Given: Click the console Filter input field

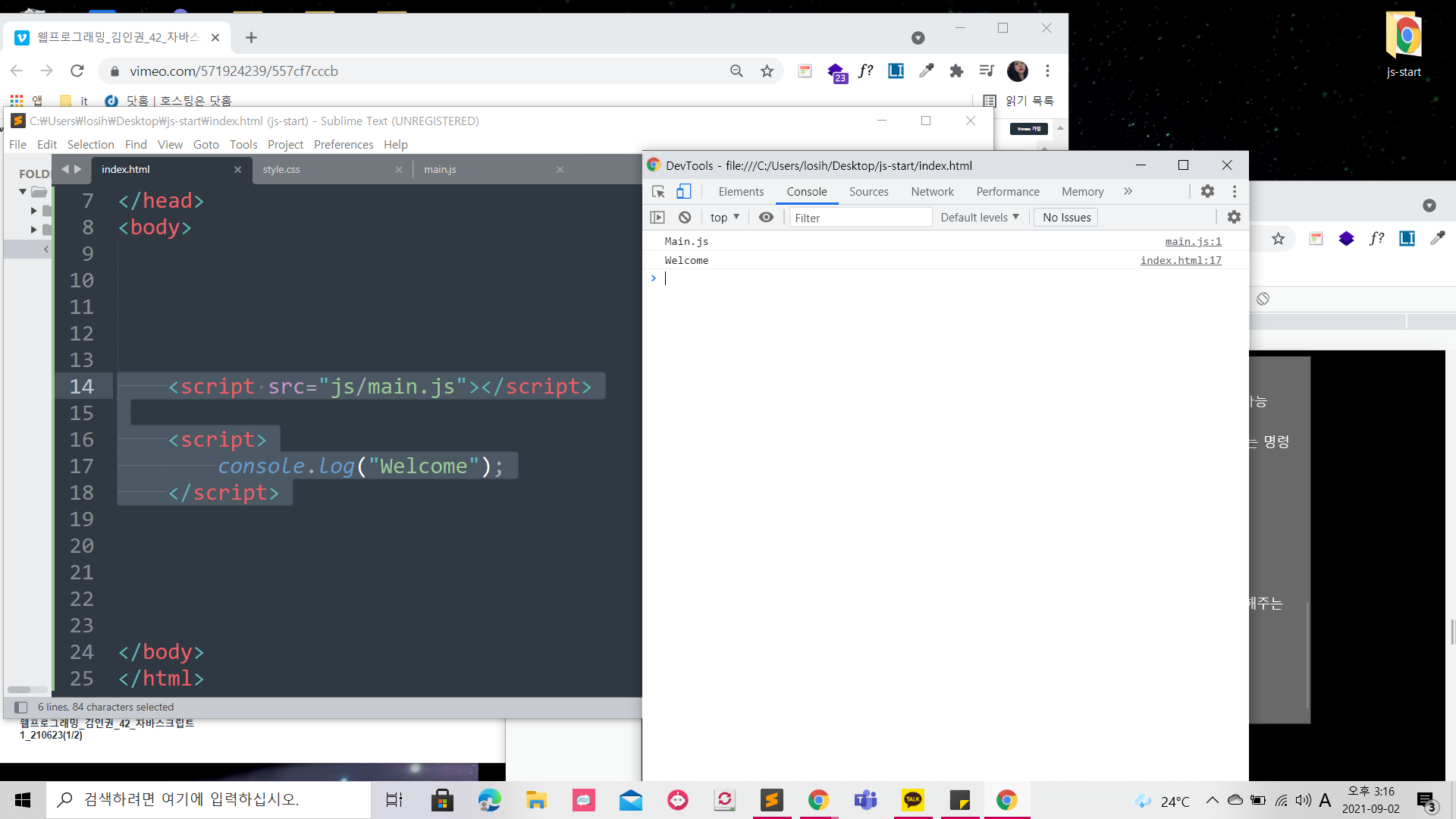Looking at the screenshot, I should click(861, 218).
